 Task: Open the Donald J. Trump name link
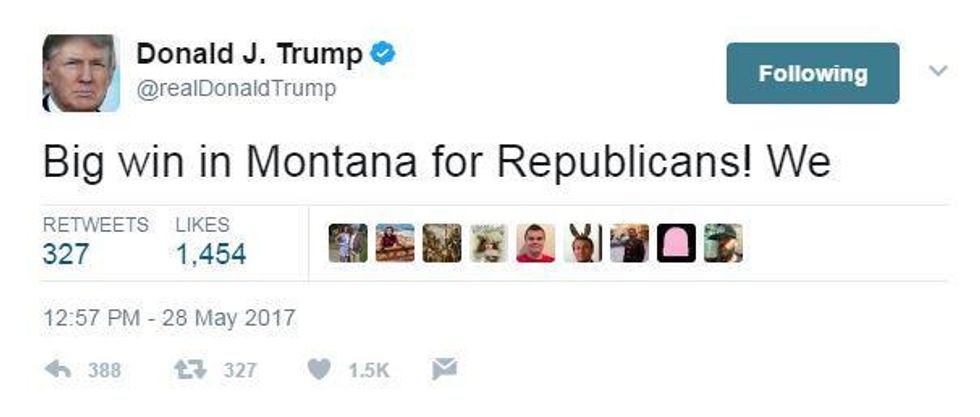tap(249, 54)
